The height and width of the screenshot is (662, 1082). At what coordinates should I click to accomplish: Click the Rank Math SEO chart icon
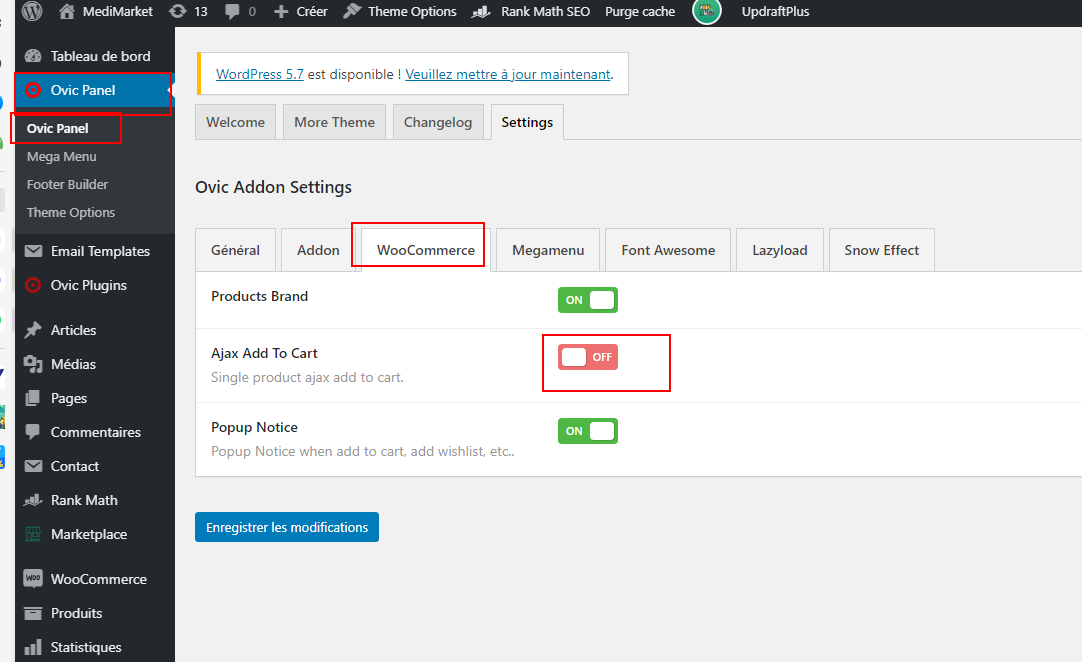[481, 12]
